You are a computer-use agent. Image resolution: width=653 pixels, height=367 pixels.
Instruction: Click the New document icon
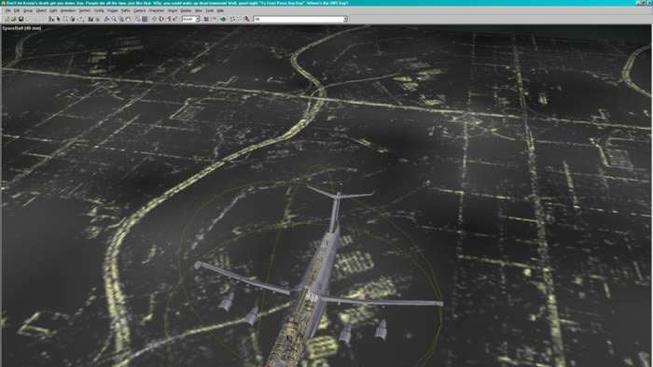pos(7,19)
